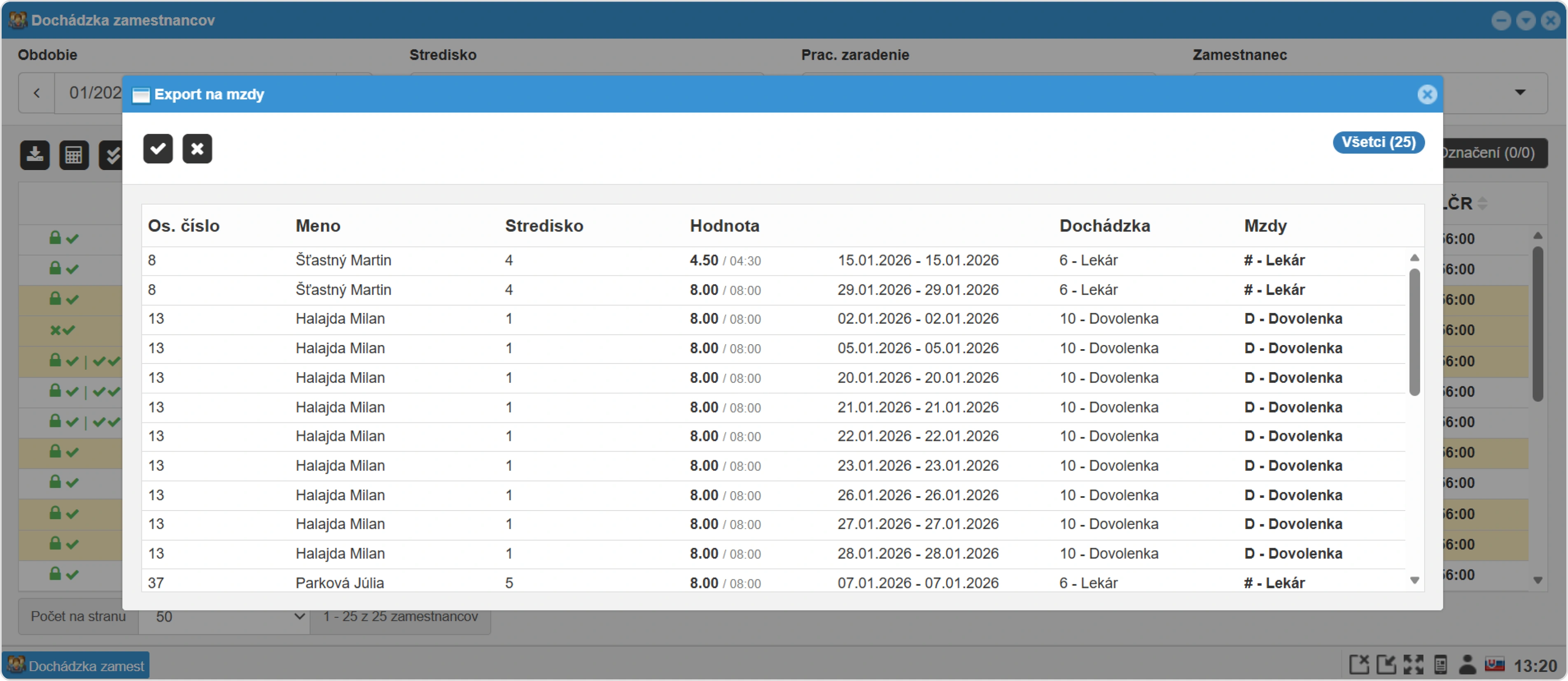Close the Export na mzdy dialog
The height and width of the screenshot is (681, 1568).
pos(1427,94)
